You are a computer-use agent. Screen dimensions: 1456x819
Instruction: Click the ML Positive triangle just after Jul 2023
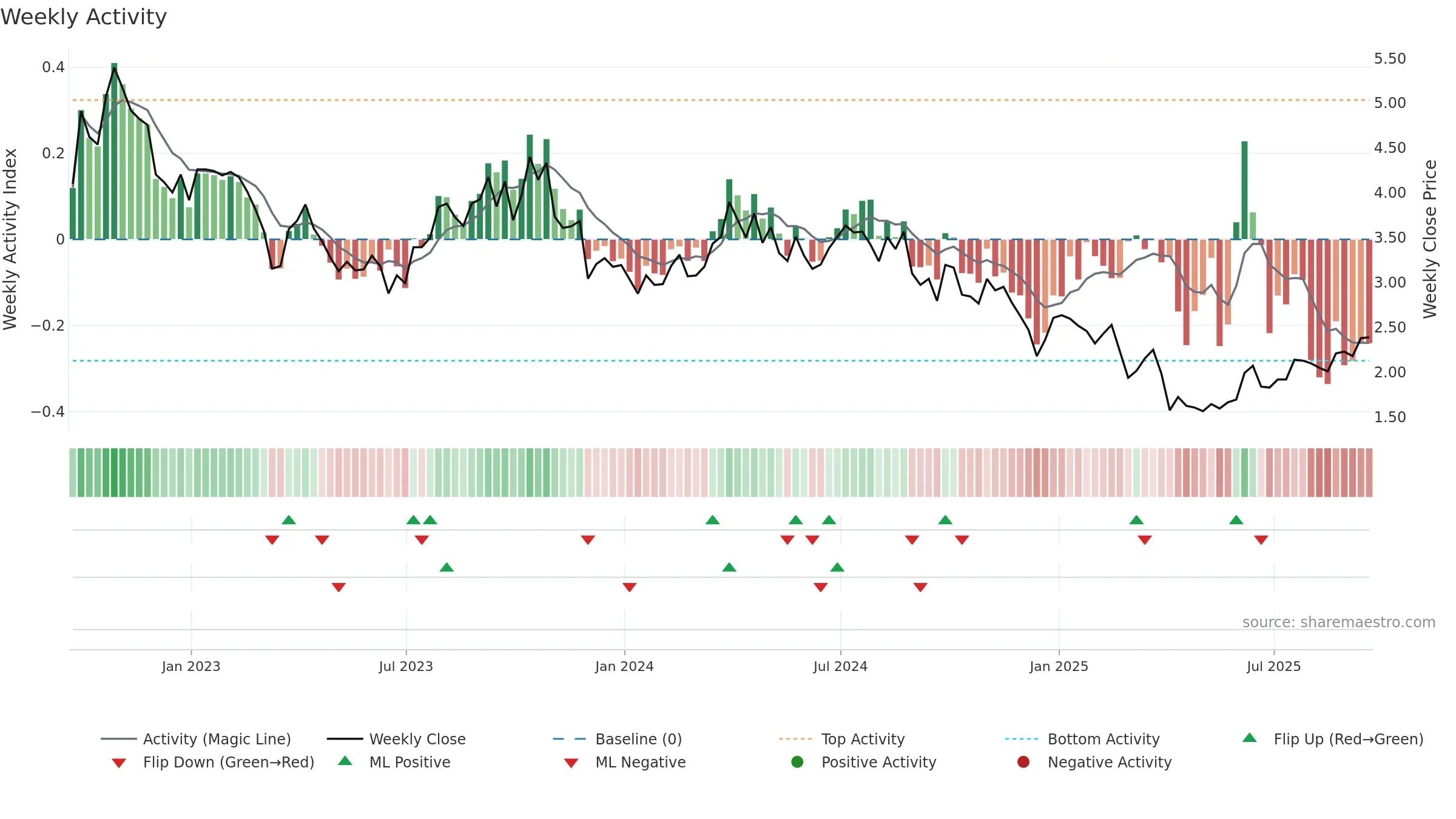447,567
